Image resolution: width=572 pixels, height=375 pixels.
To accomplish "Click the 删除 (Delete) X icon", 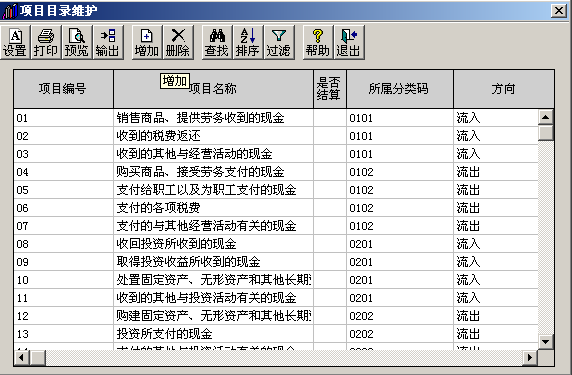I will click(x=178, y=42).
